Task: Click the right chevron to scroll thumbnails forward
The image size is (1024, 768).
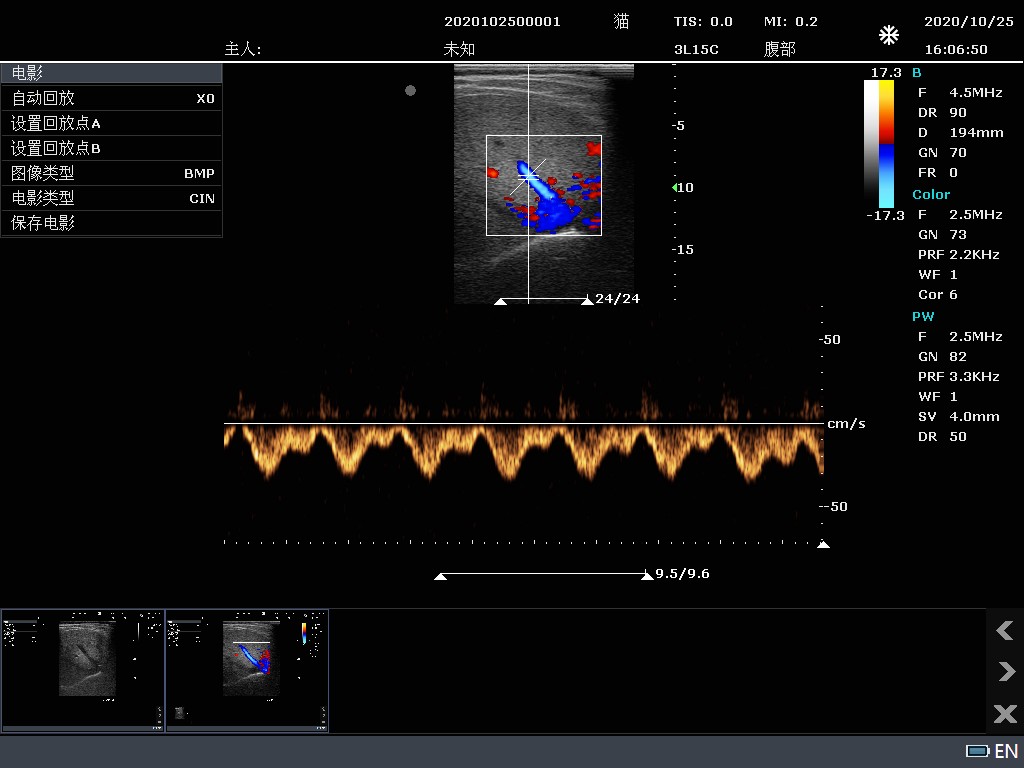Action: [x=1004, y=672]
